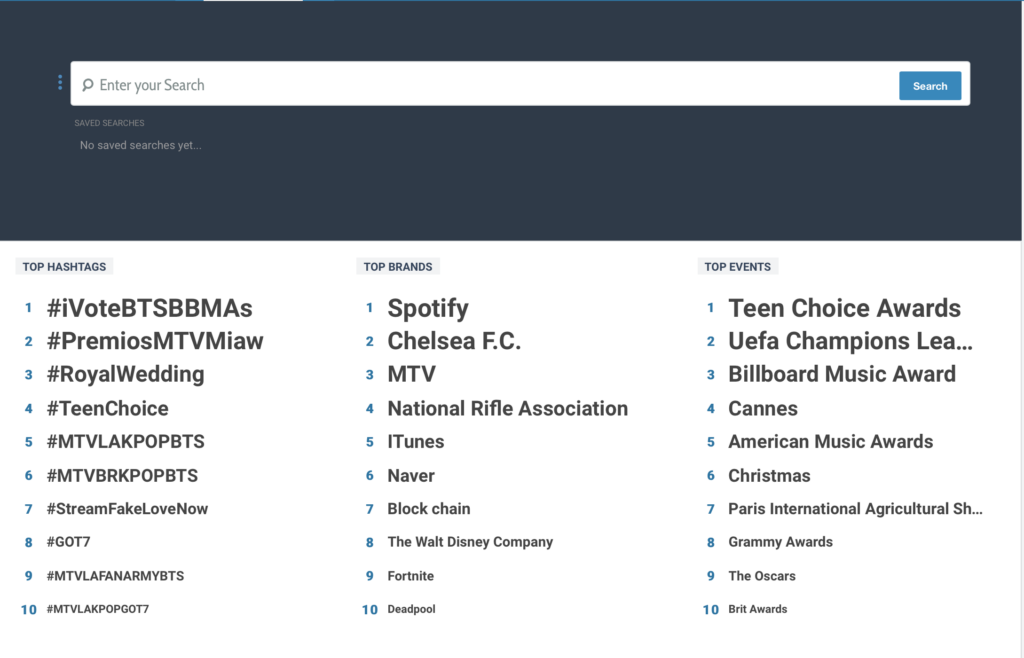The height and width of the screenshot is (658, 1024).
Task: Click Billboard Music Award event
Action: coord(841,374)
